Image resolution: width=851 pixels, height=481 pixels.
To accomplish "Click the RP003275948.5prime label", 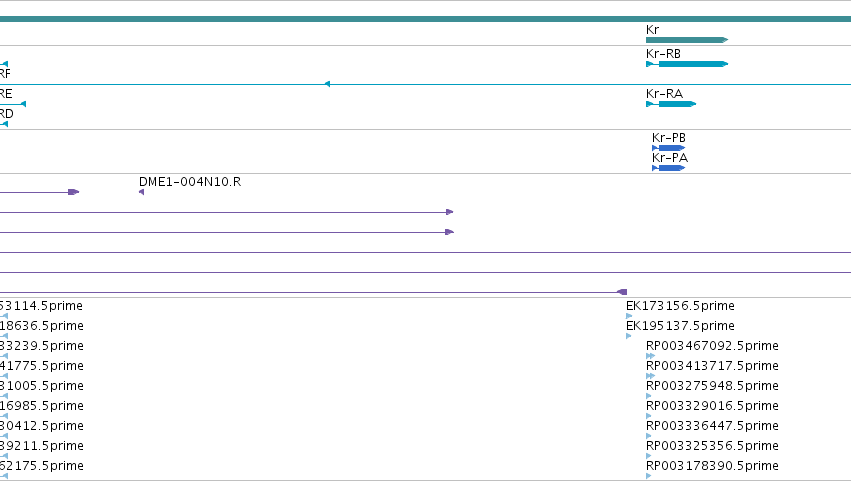I will (x=712, y=386).
